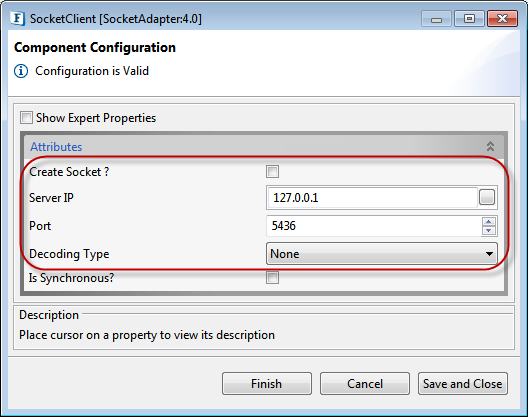Click Save and Close button
This screenshot has height=417, width=528.
click(463, 384)
